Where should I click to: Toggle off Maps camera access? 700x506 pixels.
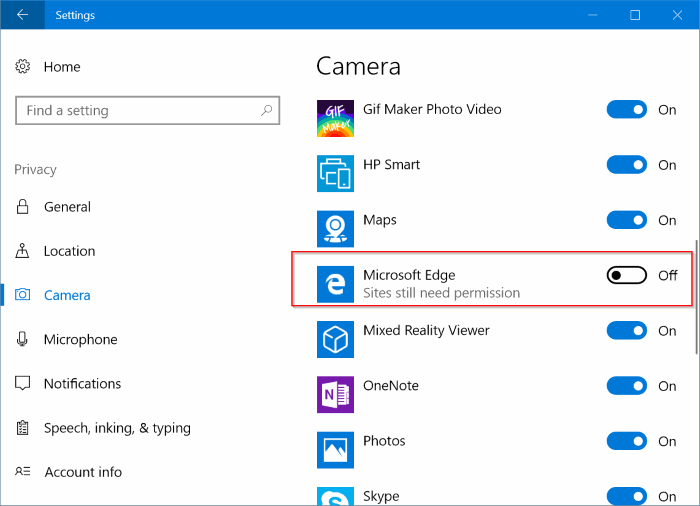point(626,220)
